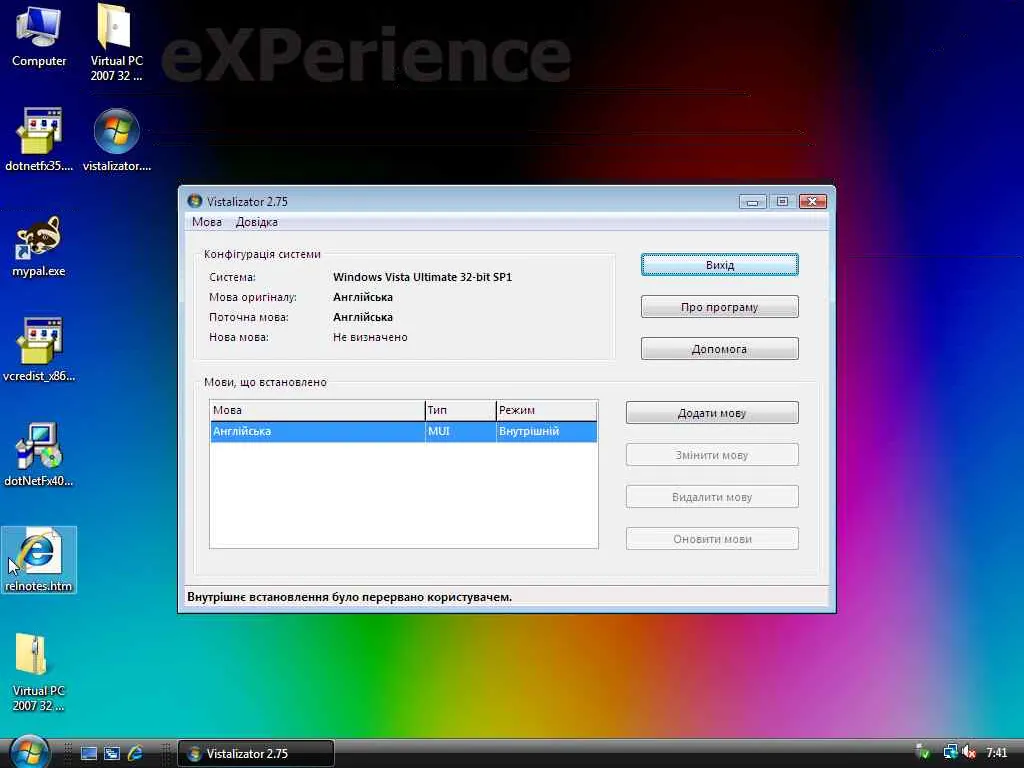The image size is (1024, 768).
Task: Click Switch between windows quick launch icon
Action: tap(112, 754)
